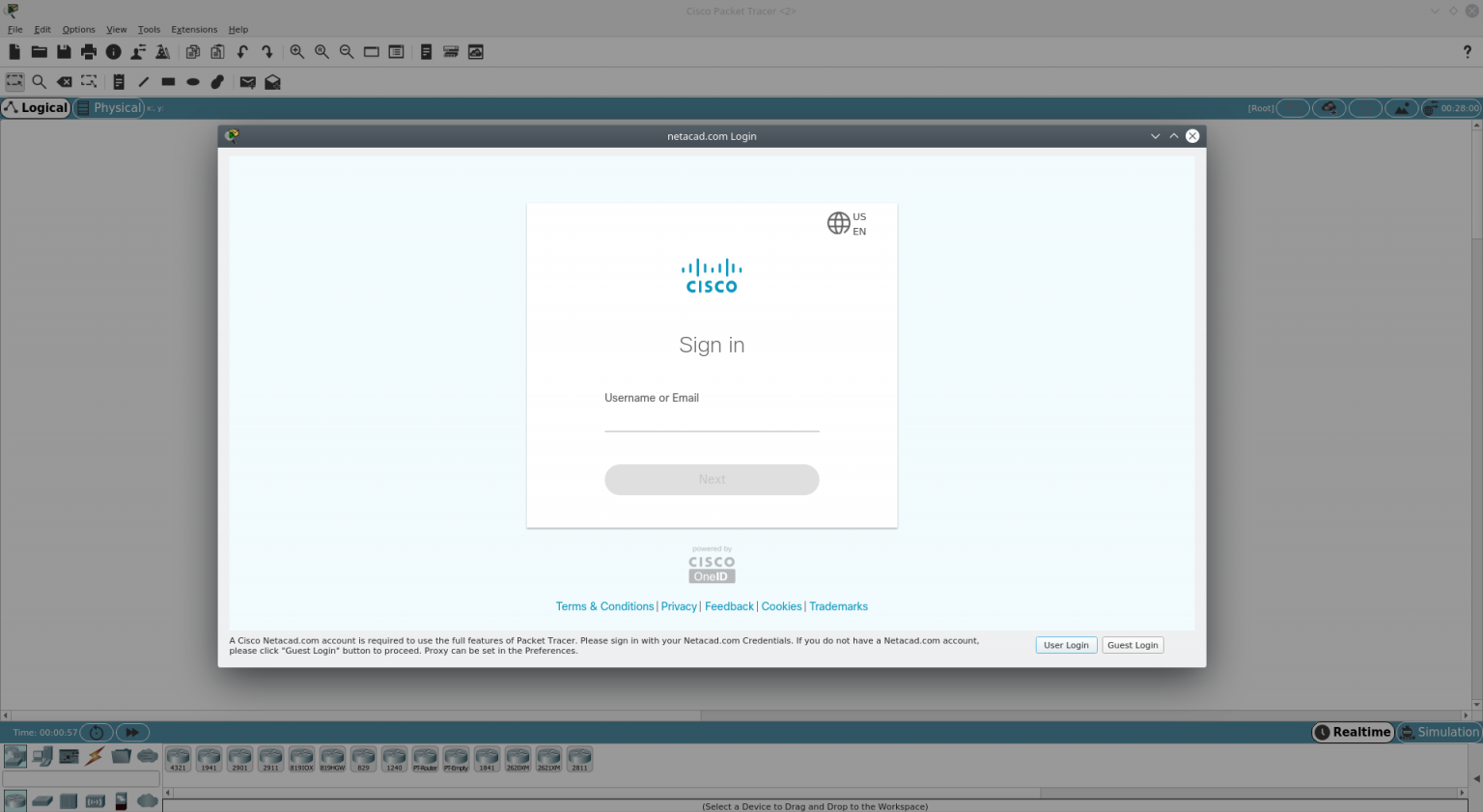
Task: Switch to the Physical workspace tab
Action: click(x=109, y=108)
